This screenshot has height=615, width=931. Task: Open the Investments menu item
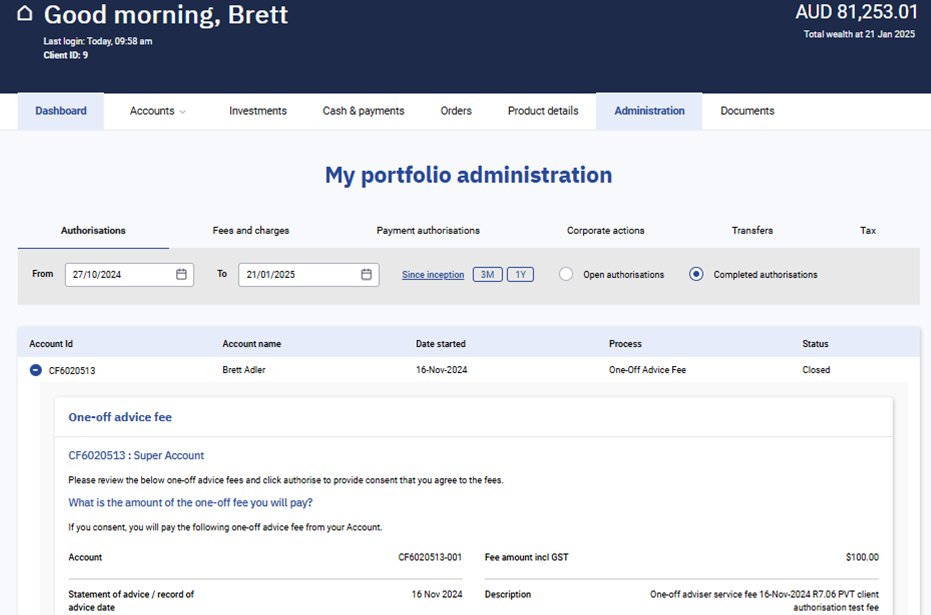(x=258, y=111)
